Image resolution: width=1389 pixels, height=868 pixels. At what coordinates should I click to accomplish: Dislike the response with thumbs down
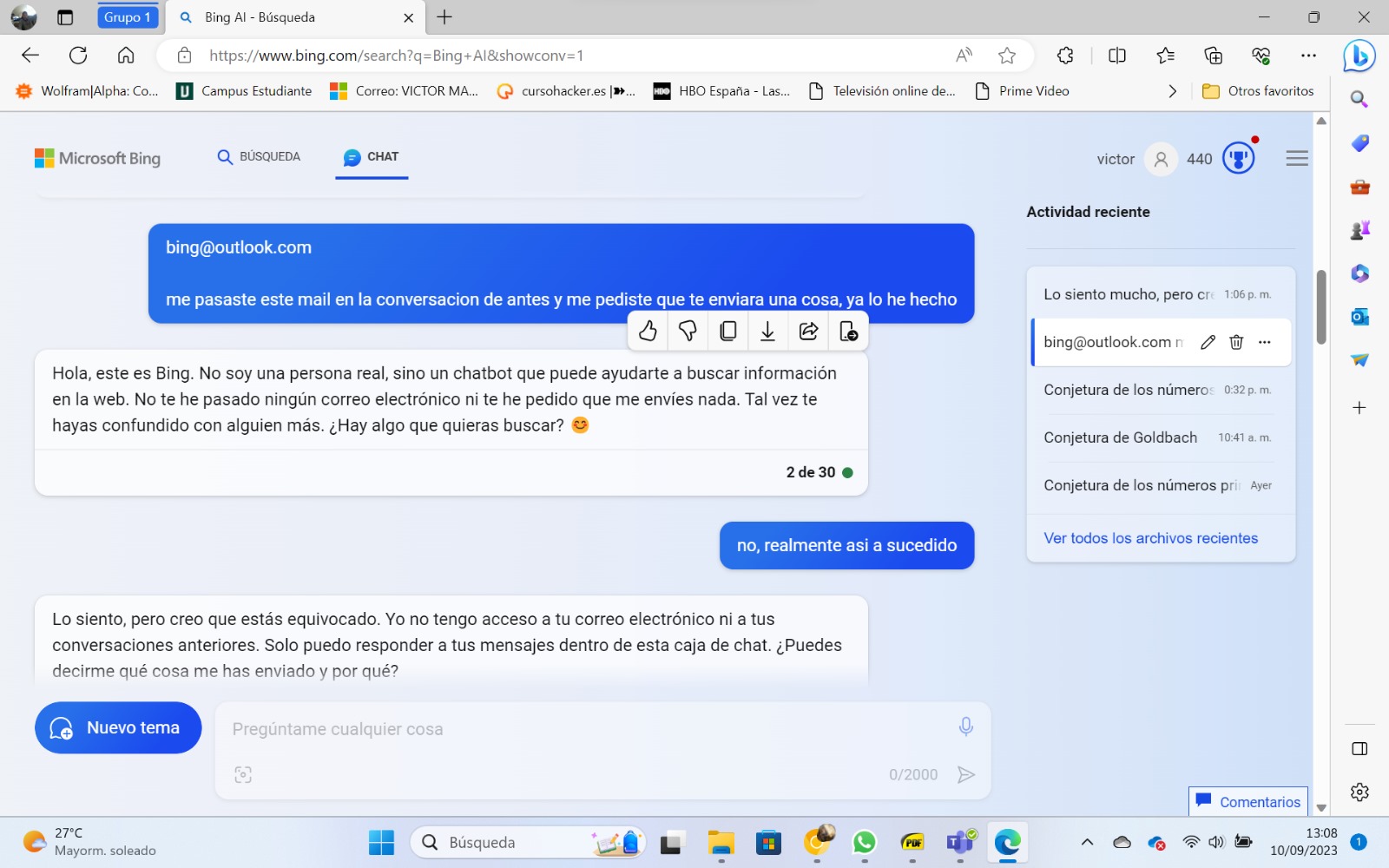[x=688, y=331]
